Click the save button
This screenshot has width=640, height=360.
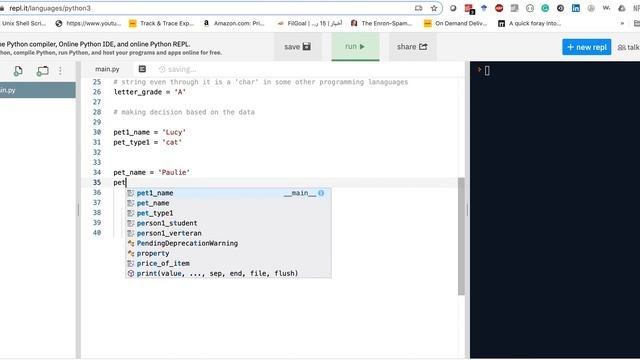[x=297, y=47]
